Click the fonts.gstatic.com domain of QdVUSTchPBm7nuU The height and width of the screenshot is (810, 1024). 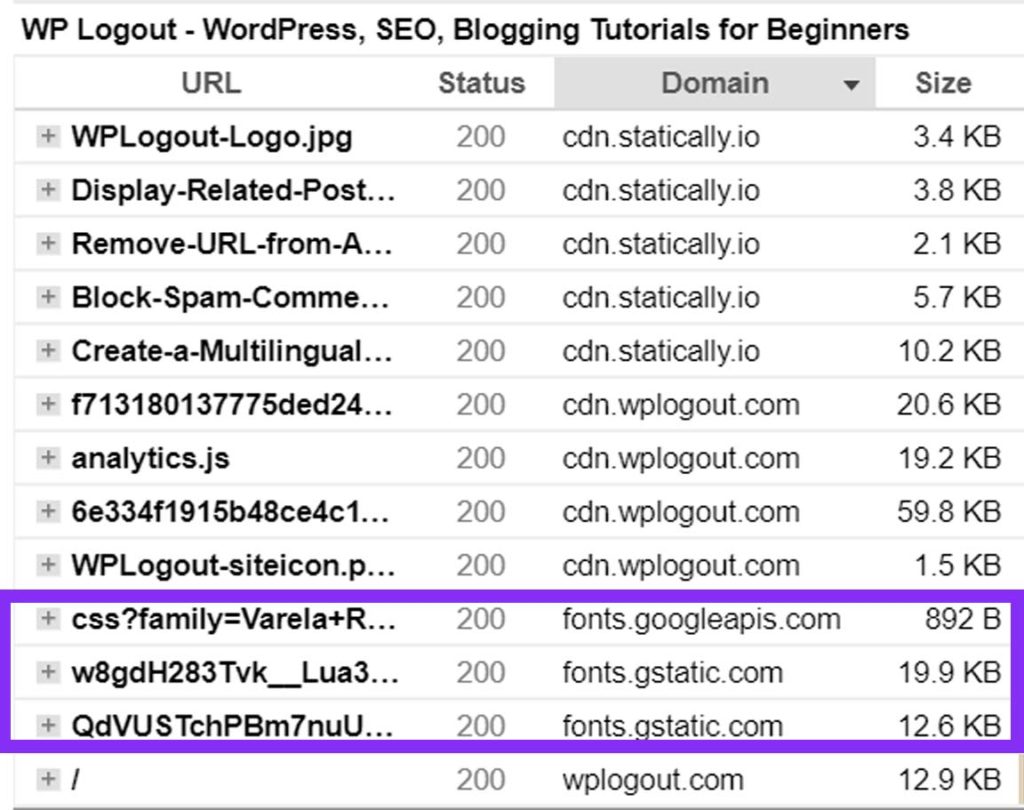click(672, 726)
